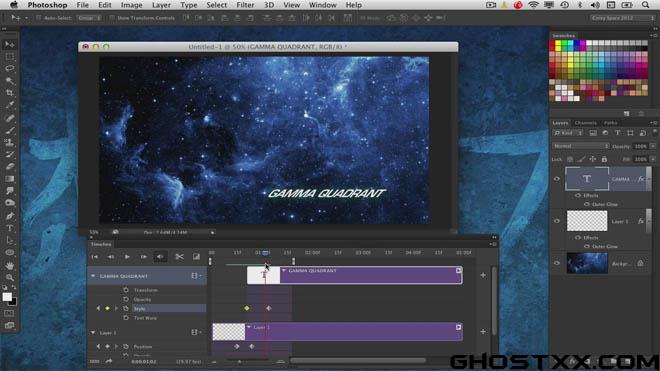Image resolution: width=660 pixels, height=371 pixels.
Task: Add media to GAMMA QUADRANT track
Action: click(483, 275)
